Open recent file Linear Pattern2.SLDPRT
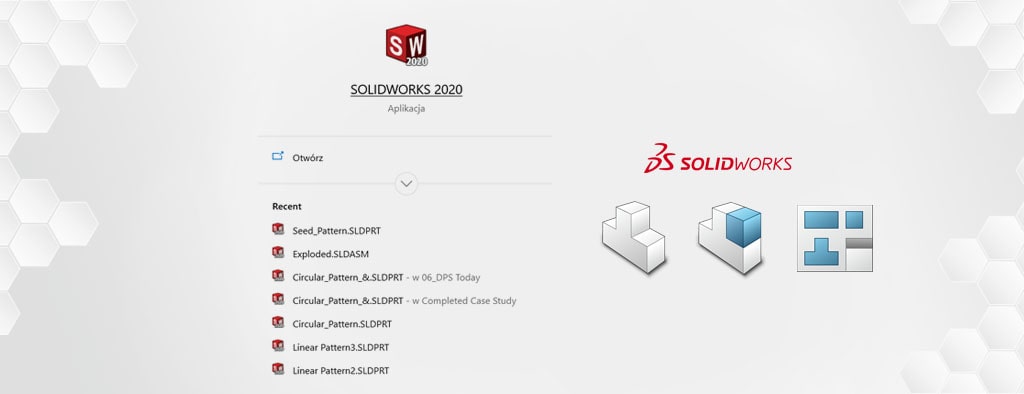Viewport: 1024px width, 394px height. (x=341, y=370)
